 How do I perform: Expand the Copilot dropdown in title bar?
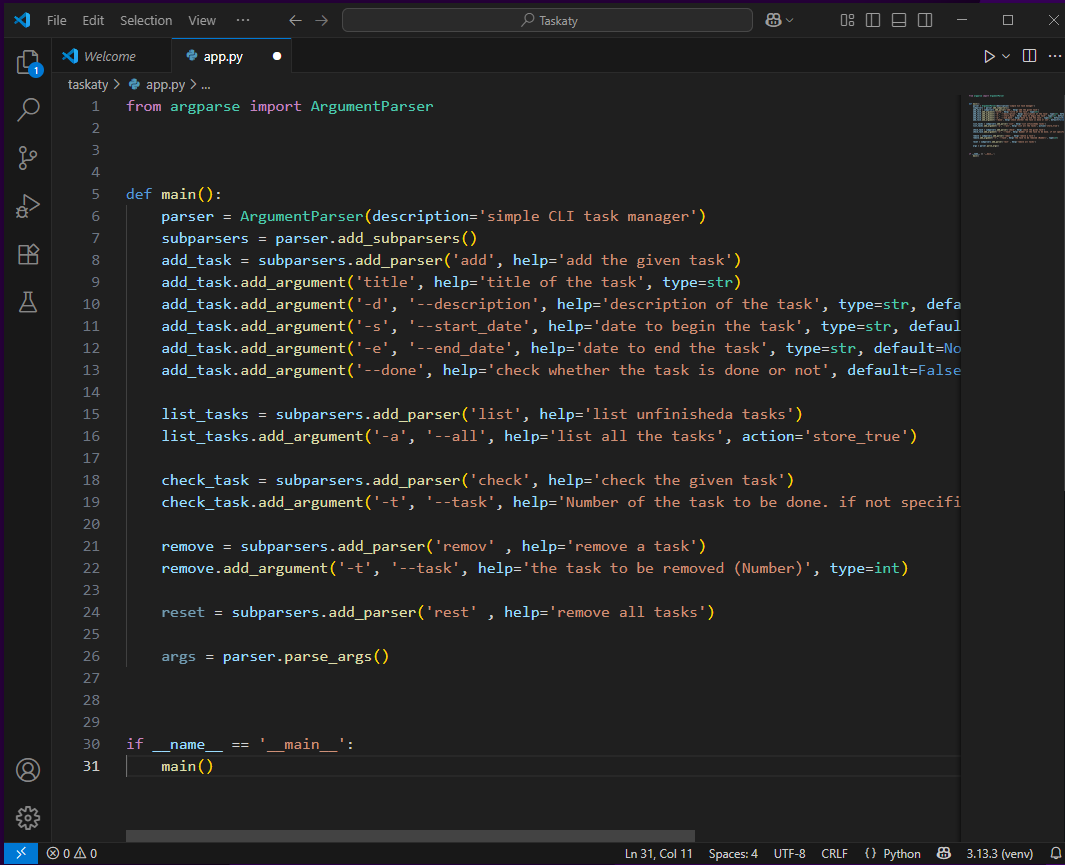[791, 20]
